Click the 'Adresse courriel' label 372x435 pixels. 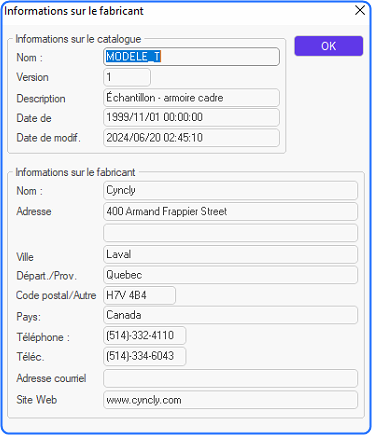click(x=51, y=378)
